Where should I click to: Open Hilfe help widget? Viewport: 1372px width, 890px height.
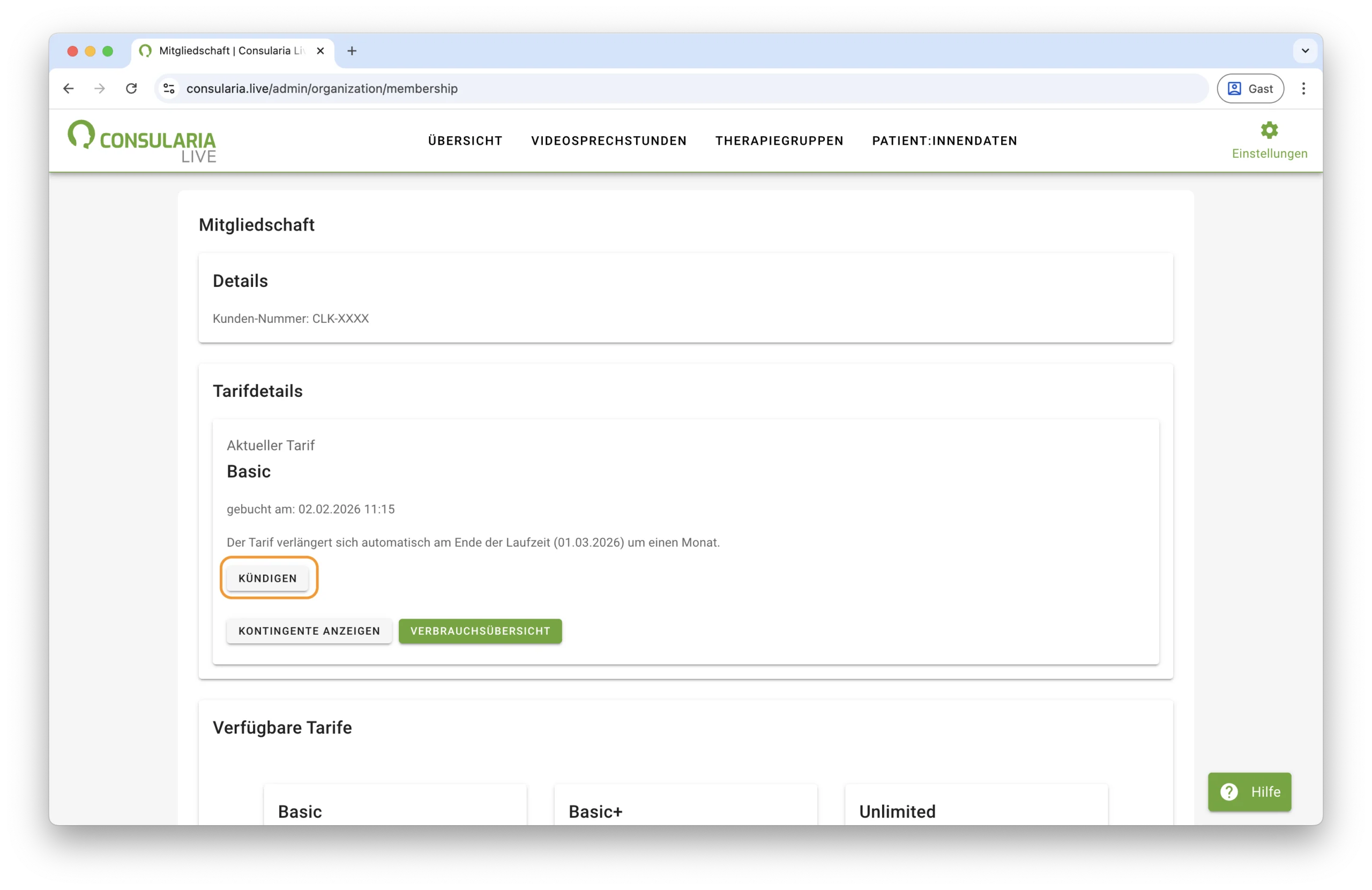[1249, 791]
